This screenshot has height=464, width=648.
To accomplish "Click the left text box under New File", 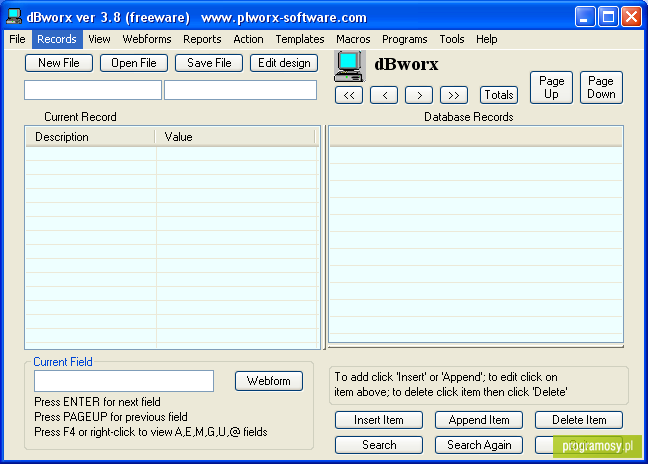I will point(93,90).
